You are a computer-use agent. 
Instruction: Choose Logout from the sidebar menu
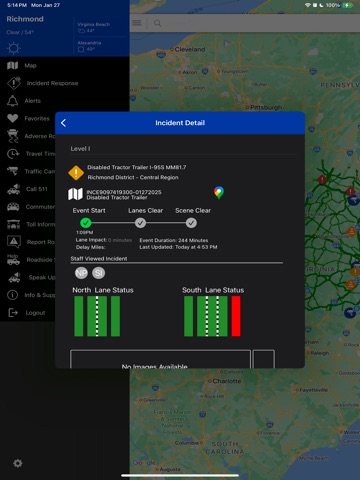(35, 313)
